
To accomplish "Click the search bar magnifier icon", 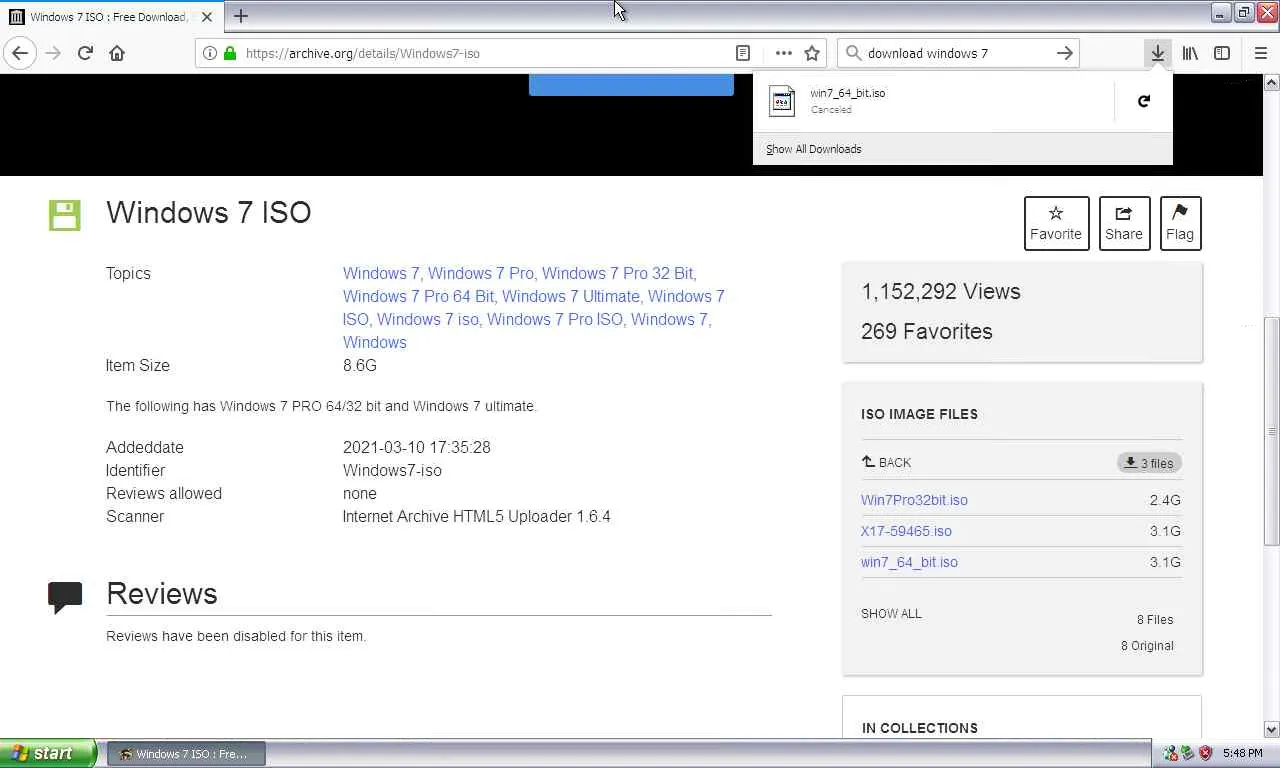I will [853, 53].
